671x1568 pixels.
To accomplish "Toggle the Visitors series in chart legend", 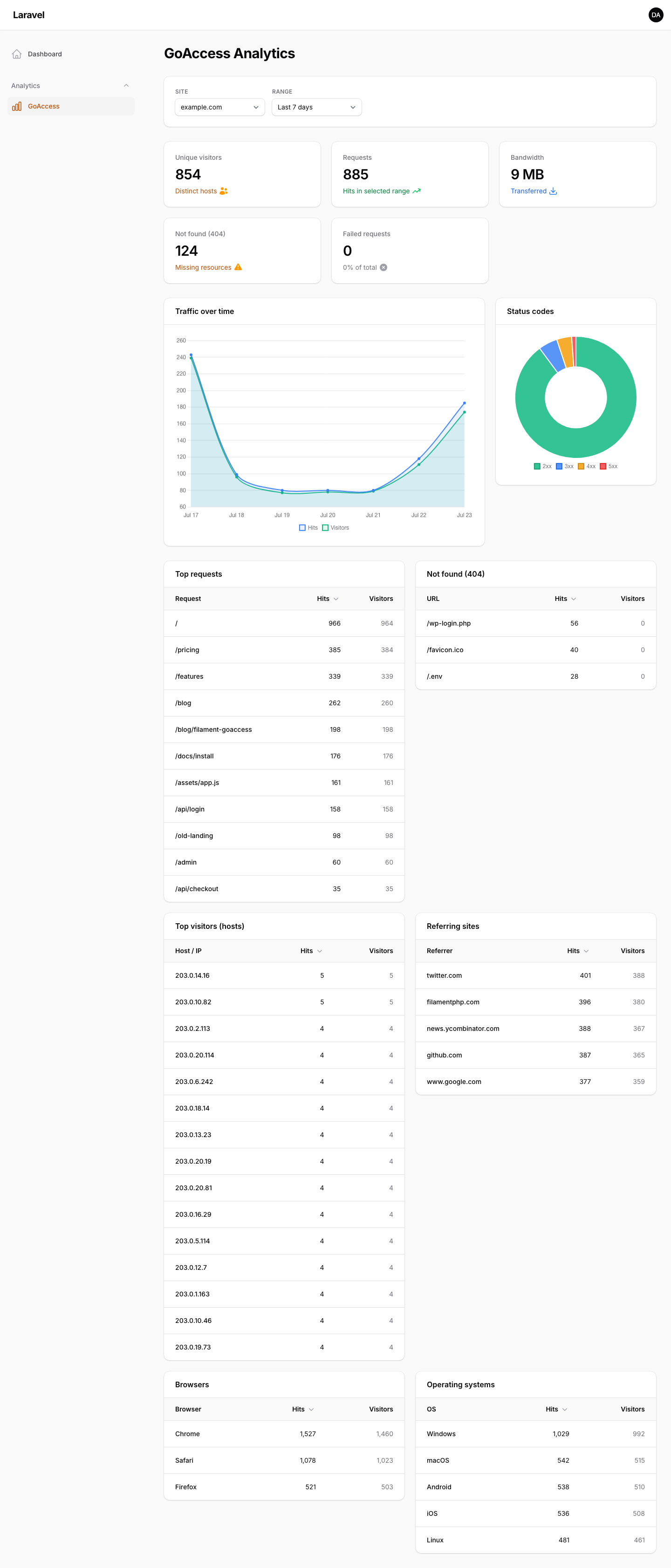I will point(335,528).
